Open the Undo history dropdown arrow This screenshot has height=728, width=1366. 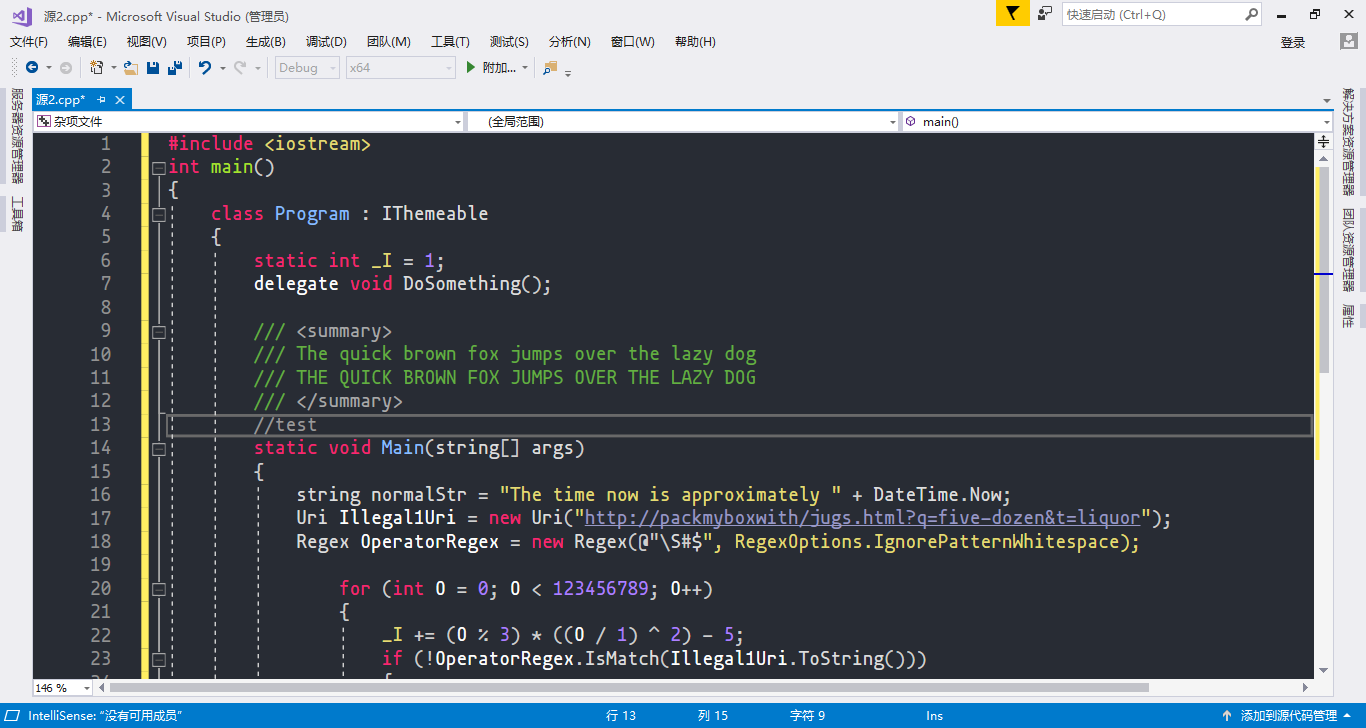(x=222, y=68)
